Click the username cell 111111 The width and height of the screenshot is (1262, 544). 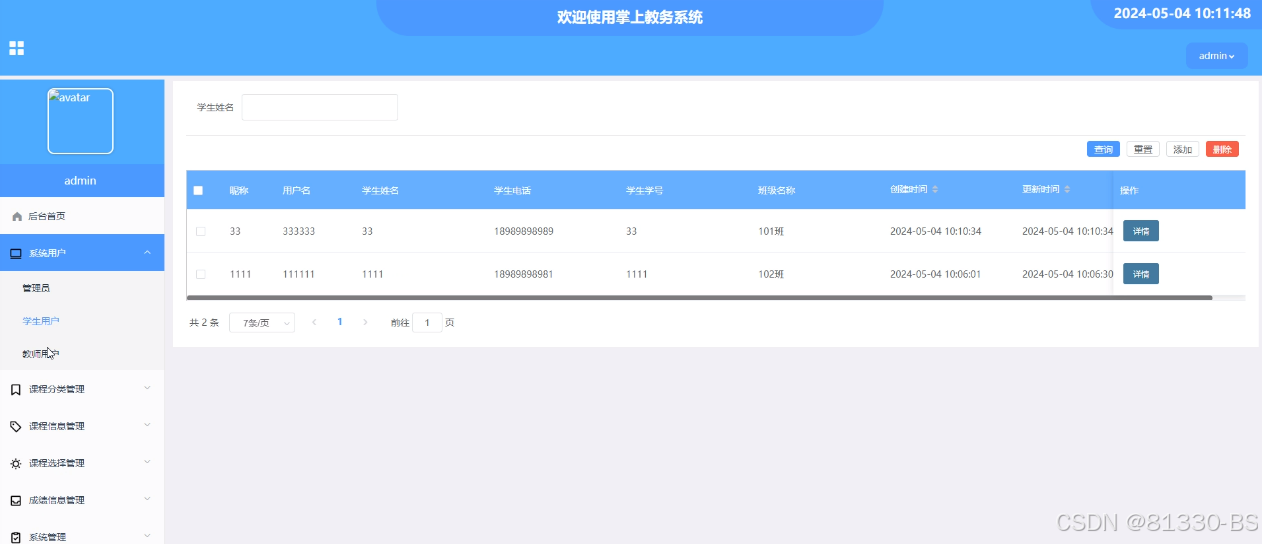pos(299,274)
